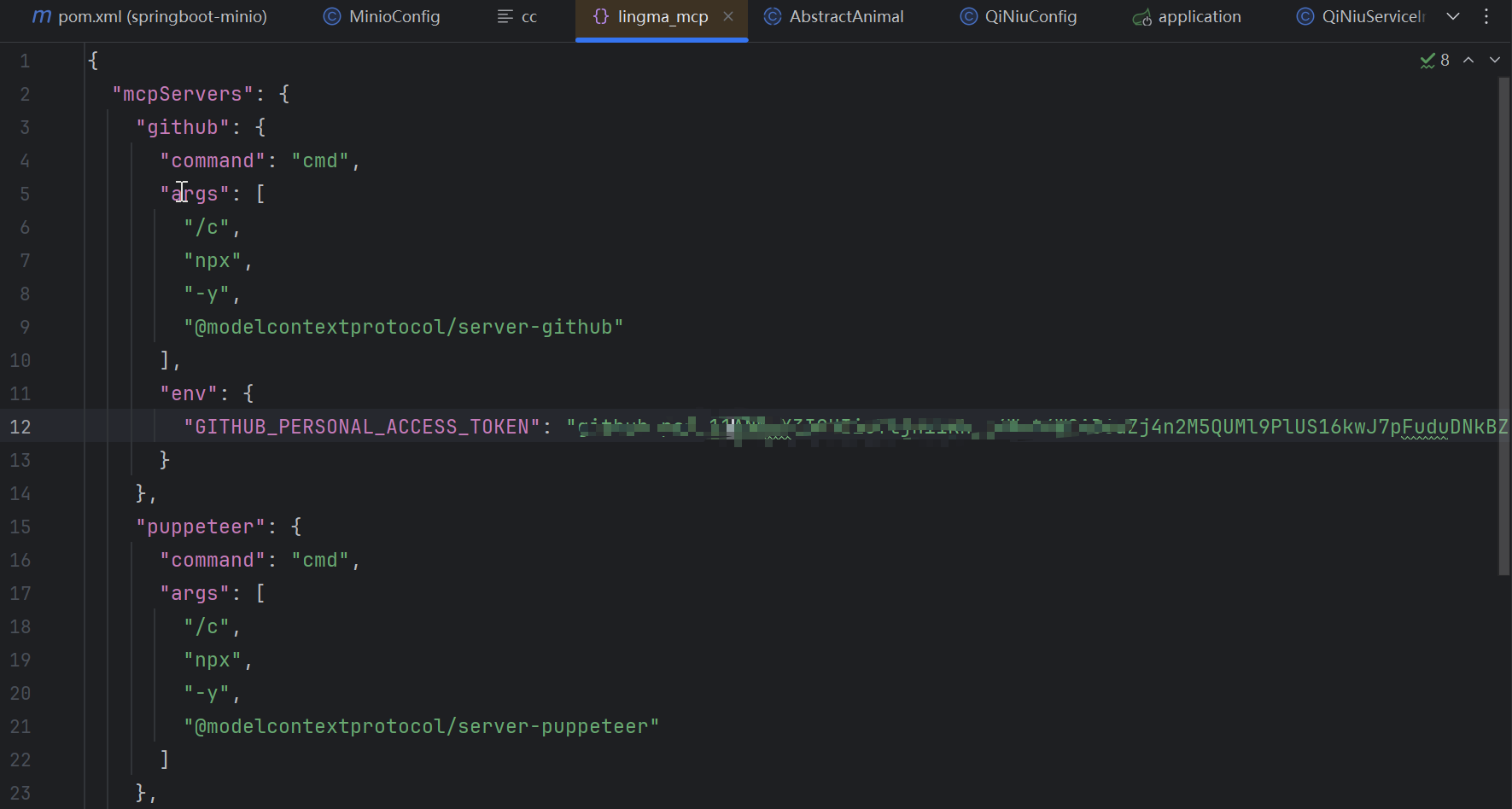This screenshot has width=1512, height=809.
Task: Click the QiNiuConfig class icon
Action: click(x=968, y=17)
